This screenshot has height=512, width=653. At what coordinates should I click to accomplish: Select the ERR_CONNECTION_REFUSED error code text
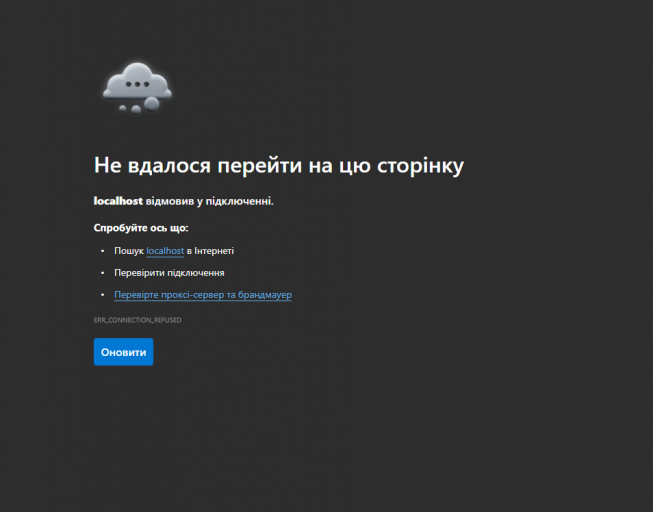[137, 320]
